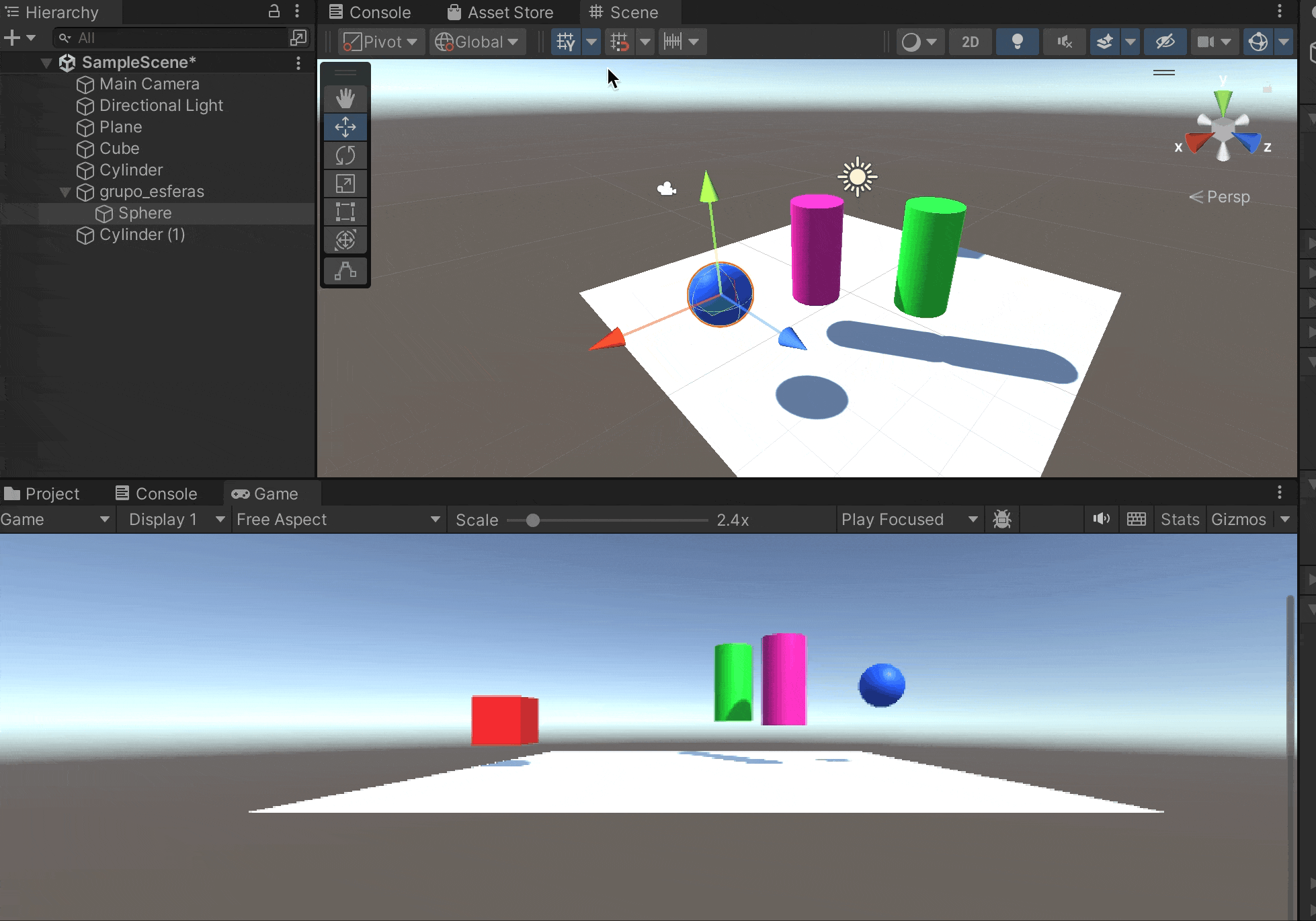The height and width of the screenshot is (921, 1316).
Task: Select the Scale tool
Action: 345,184
